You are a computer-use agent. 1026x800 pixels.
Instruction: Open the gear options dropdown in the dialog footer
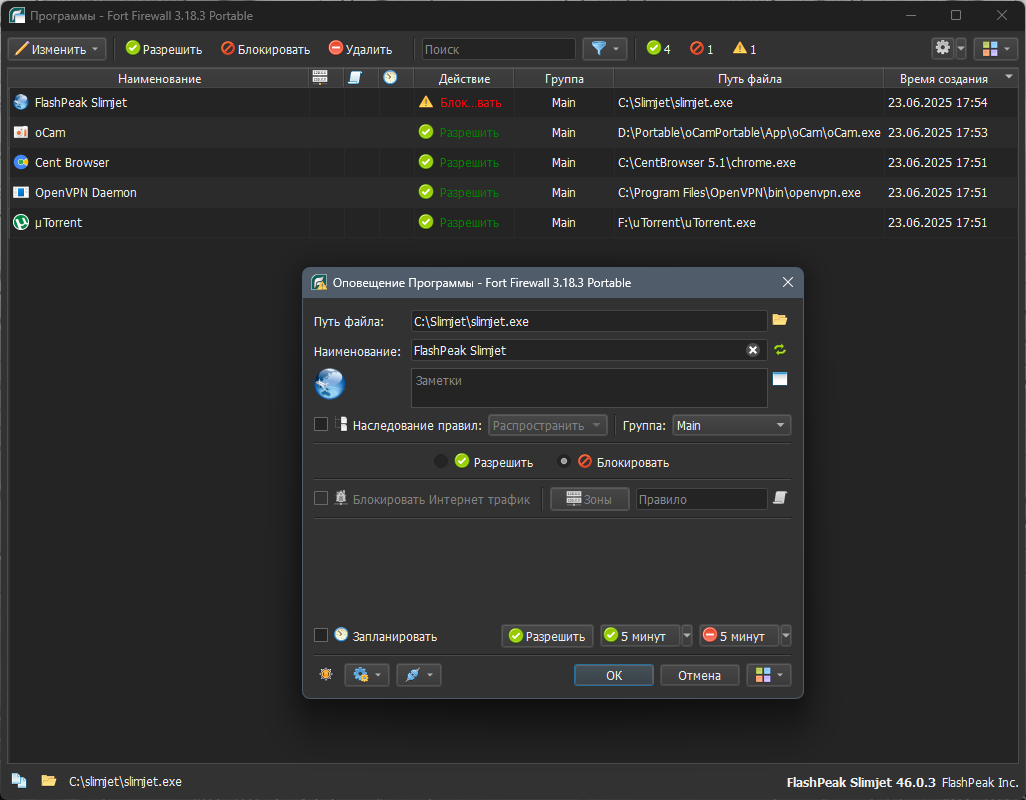point(367,675)
